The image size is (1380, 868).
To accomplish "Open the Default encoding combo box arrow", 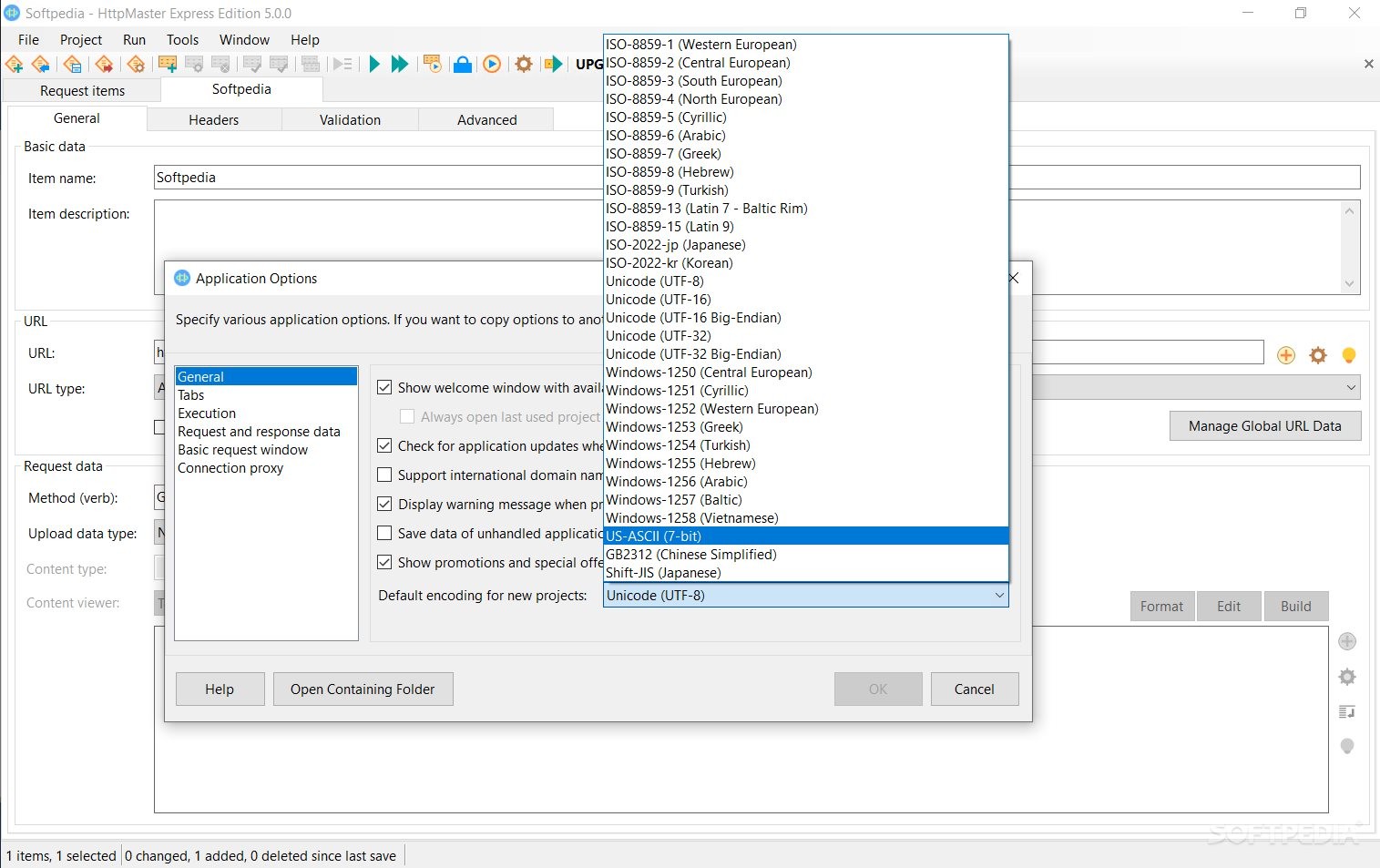I will [999, 595].
